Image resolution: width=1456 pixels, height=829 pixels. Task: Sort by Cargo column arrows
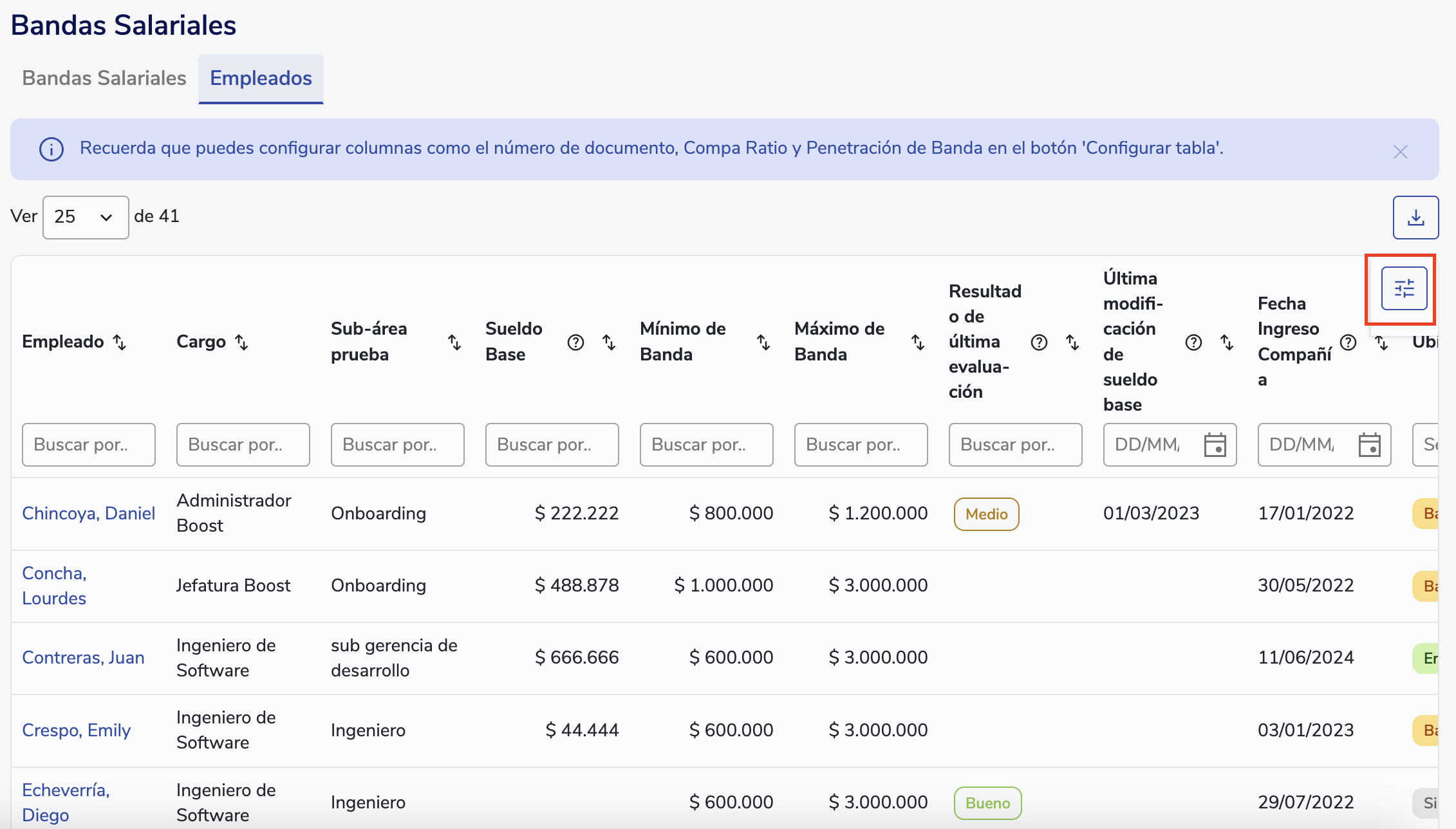tap(241, 342)
